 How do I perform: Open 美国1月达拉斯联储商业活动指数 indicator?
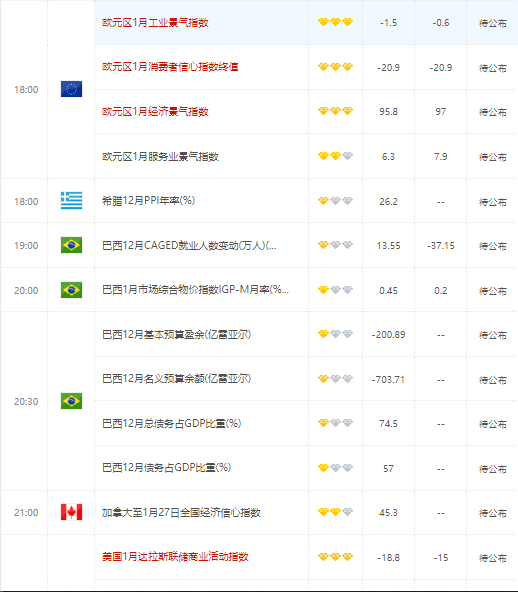pos(175,557)
